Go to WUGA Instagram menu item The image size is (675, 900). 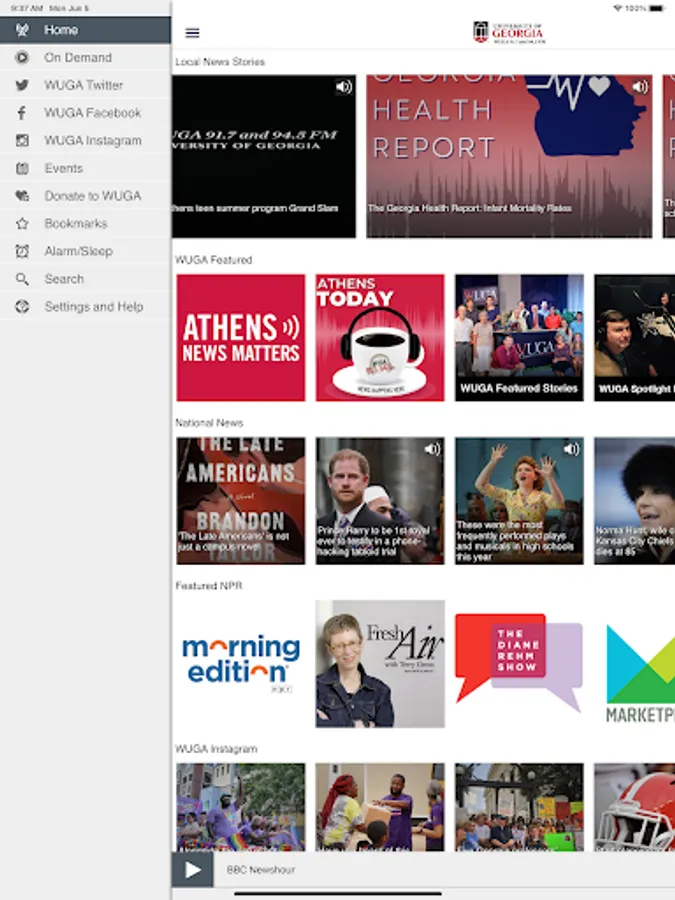[x=86, y=141]
